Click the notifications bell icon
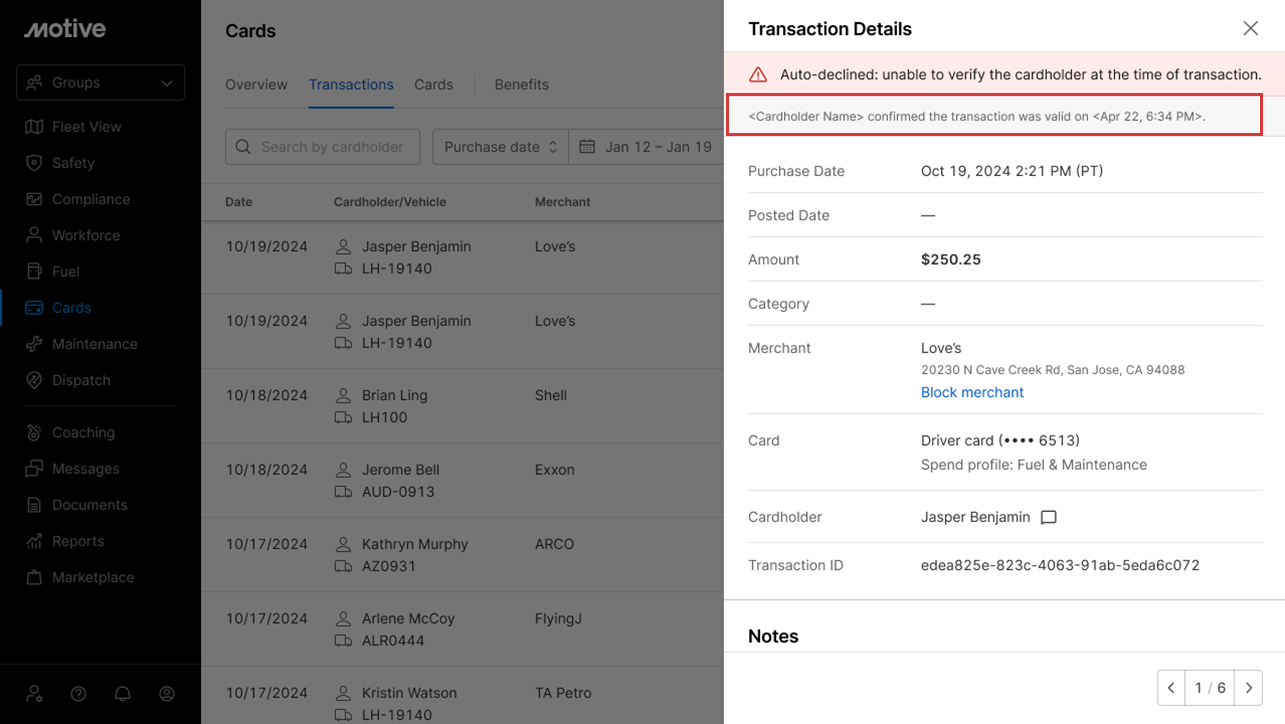 (123, 693)
